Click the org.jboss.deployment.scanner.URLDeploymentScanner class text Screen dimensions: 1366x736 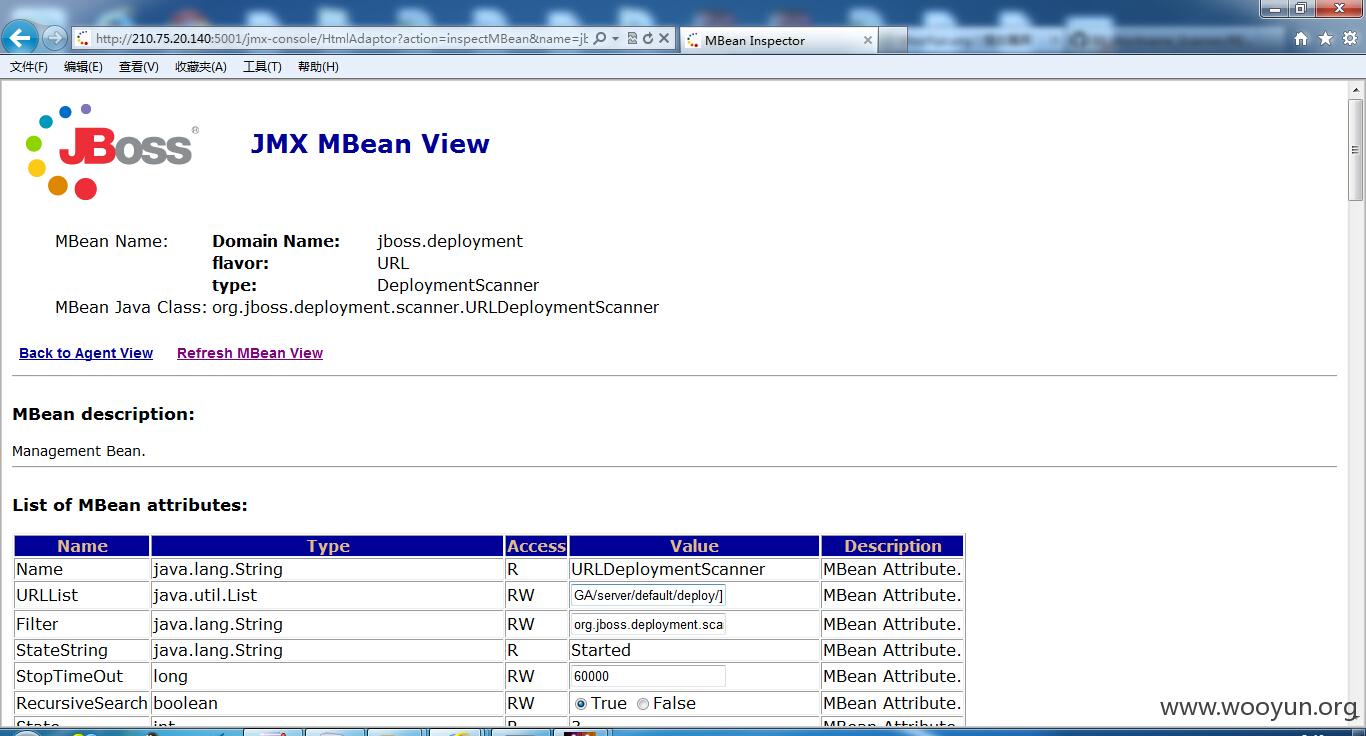[x=435, y=307]
